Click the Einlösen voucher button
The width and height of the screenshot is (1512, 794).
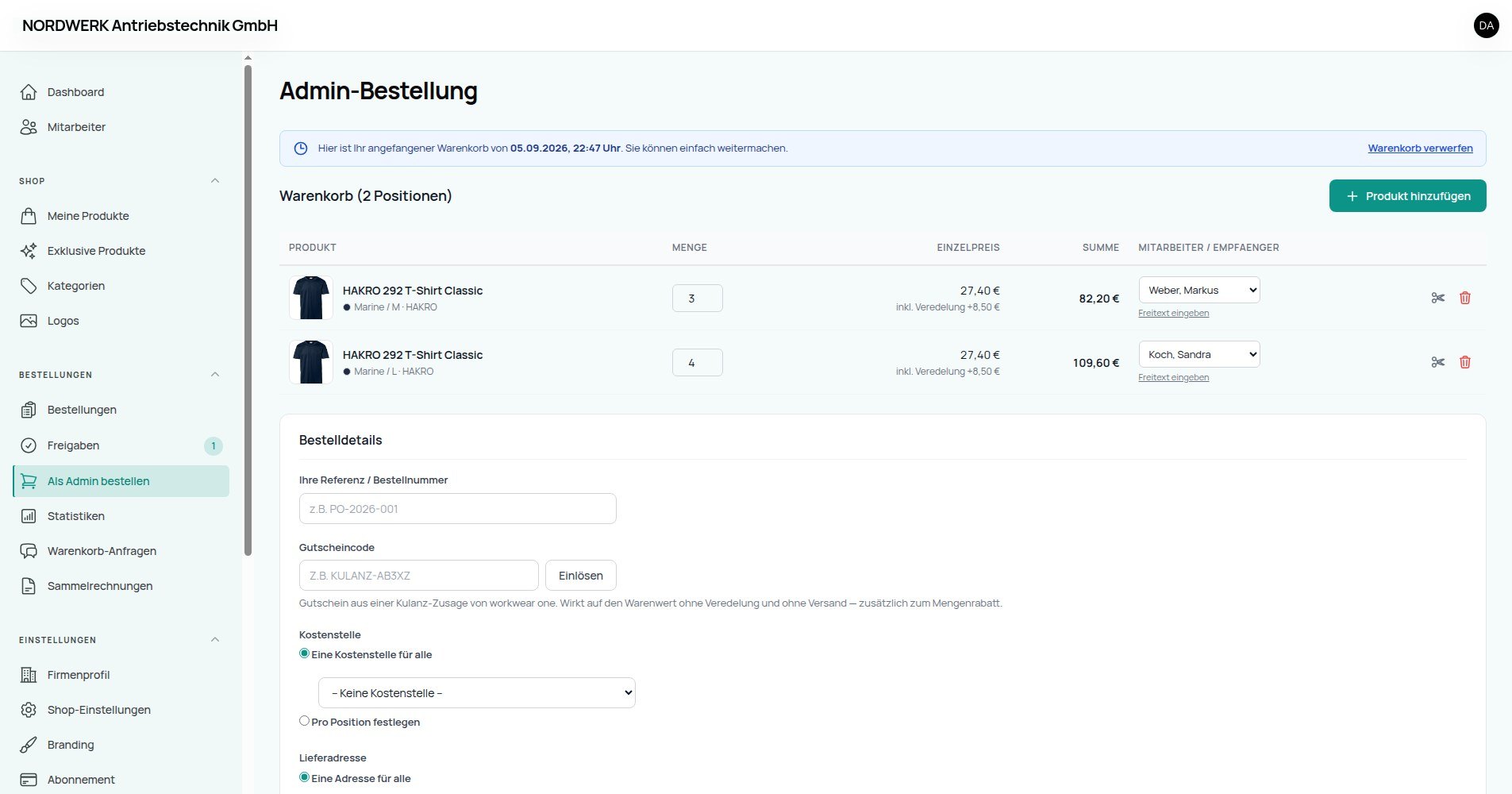click(581, 576)
